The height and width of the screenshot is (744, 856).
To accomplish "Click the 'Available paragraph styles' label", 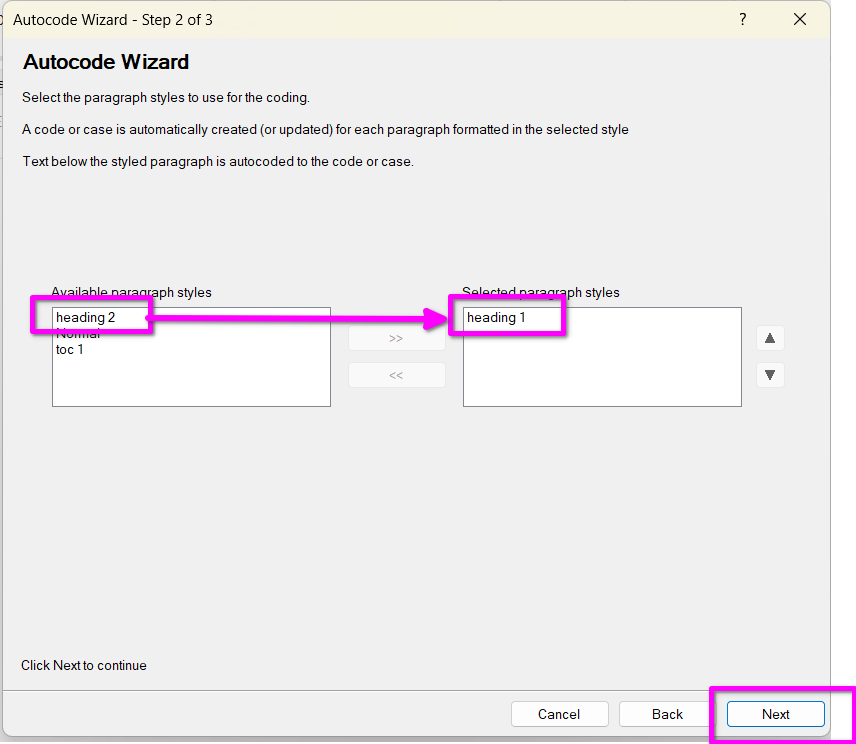I will pyautogui.click(x=131, y=293).
